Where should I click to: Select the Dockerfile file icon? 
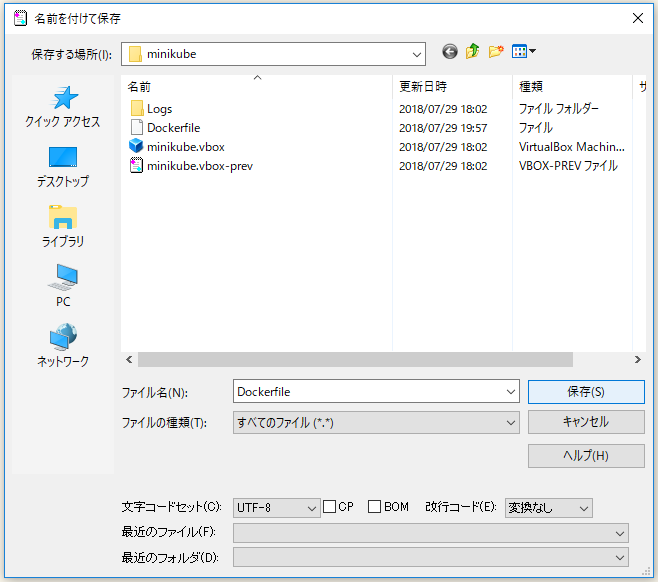137,128
